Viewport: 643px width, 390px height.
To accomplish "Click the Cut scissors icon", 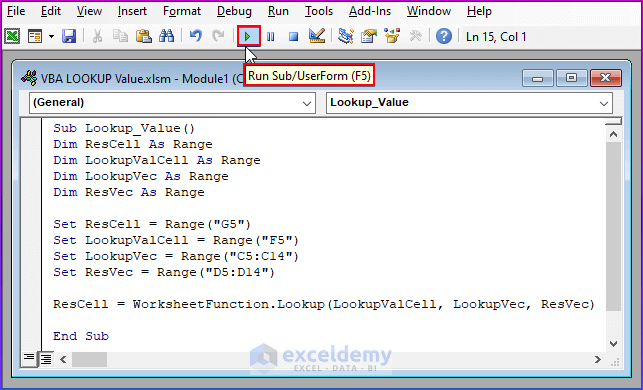I will (97, 36).
